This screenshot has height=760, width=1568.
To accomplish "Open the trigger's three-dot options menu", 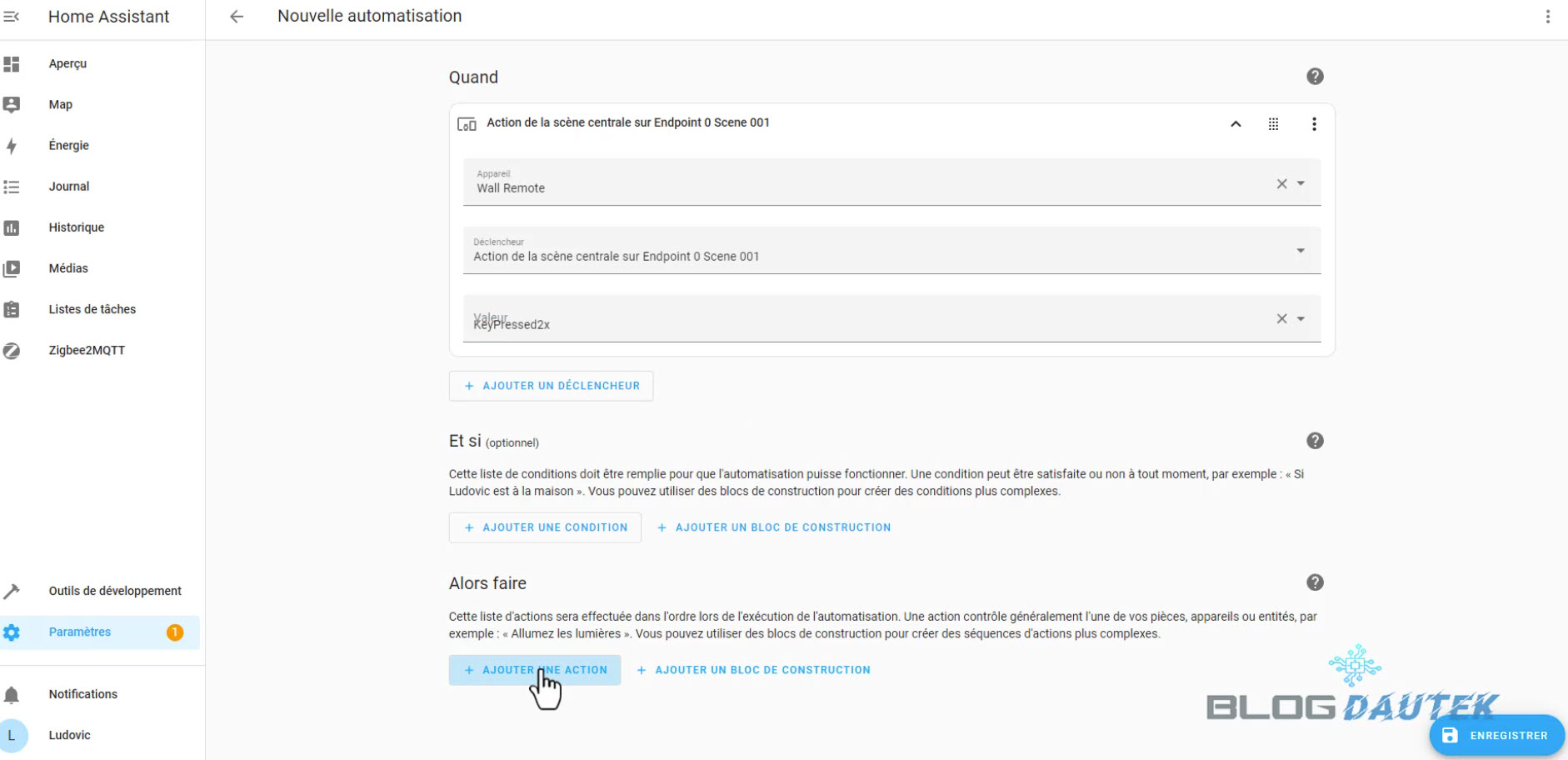I will tap(1314, 124).
